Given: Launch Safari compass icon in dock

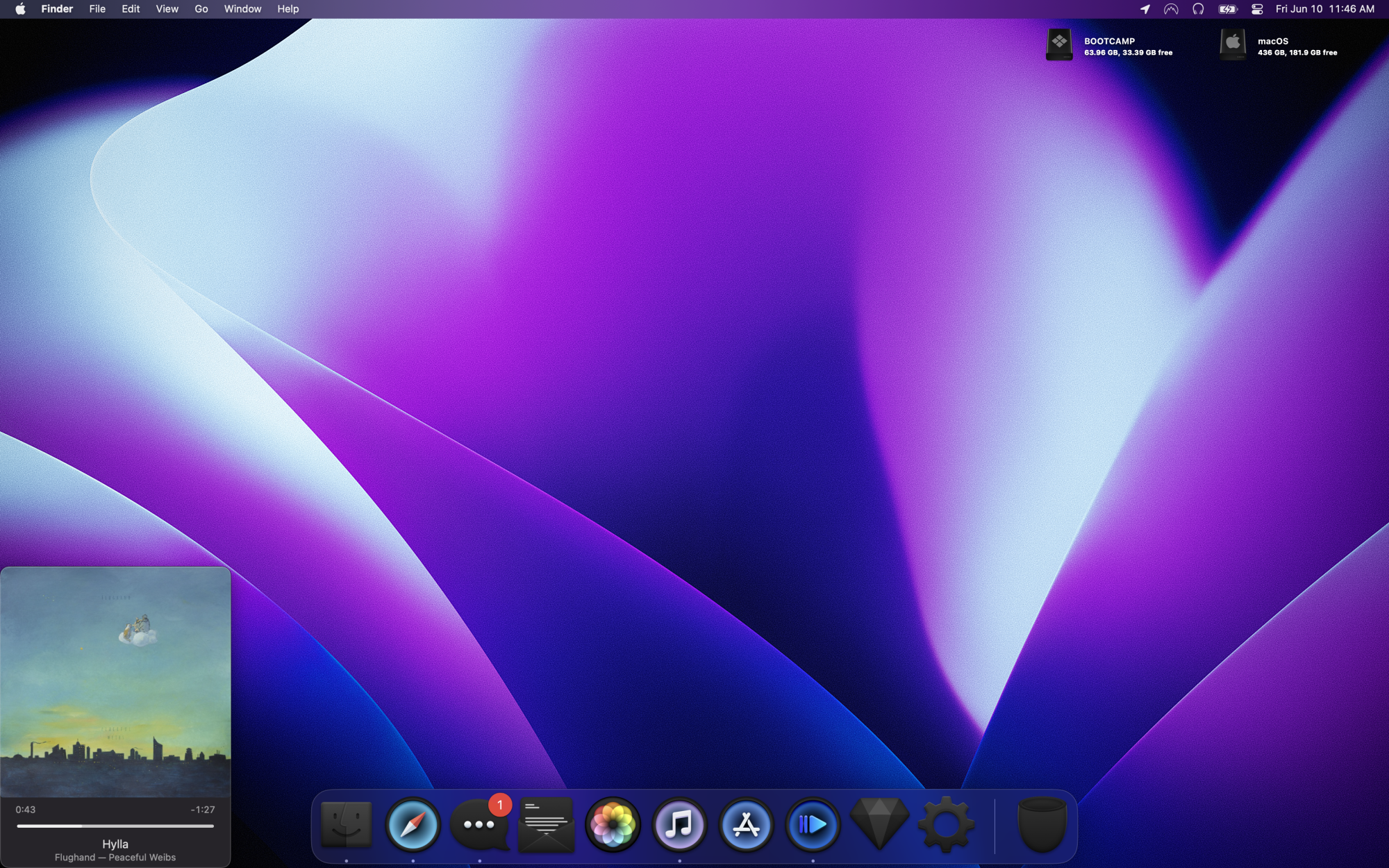Looking at the screenshot, I should click(413, 825).
